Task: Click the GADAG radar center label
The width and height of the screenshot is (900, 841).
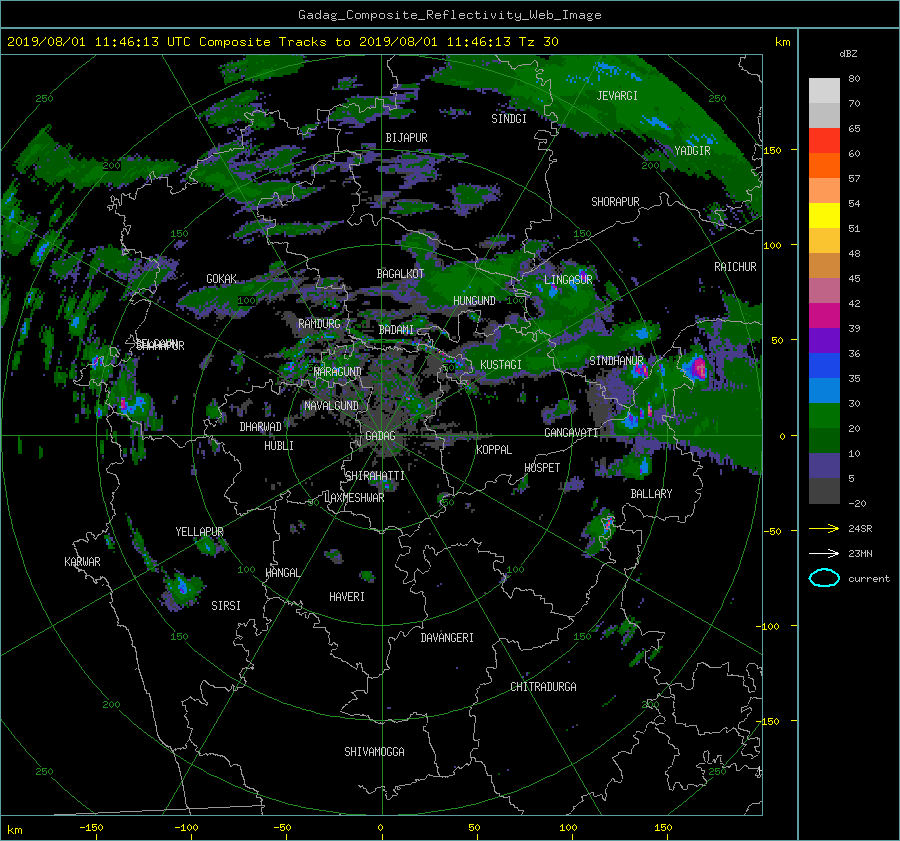Action: click(x=380, y=436)
